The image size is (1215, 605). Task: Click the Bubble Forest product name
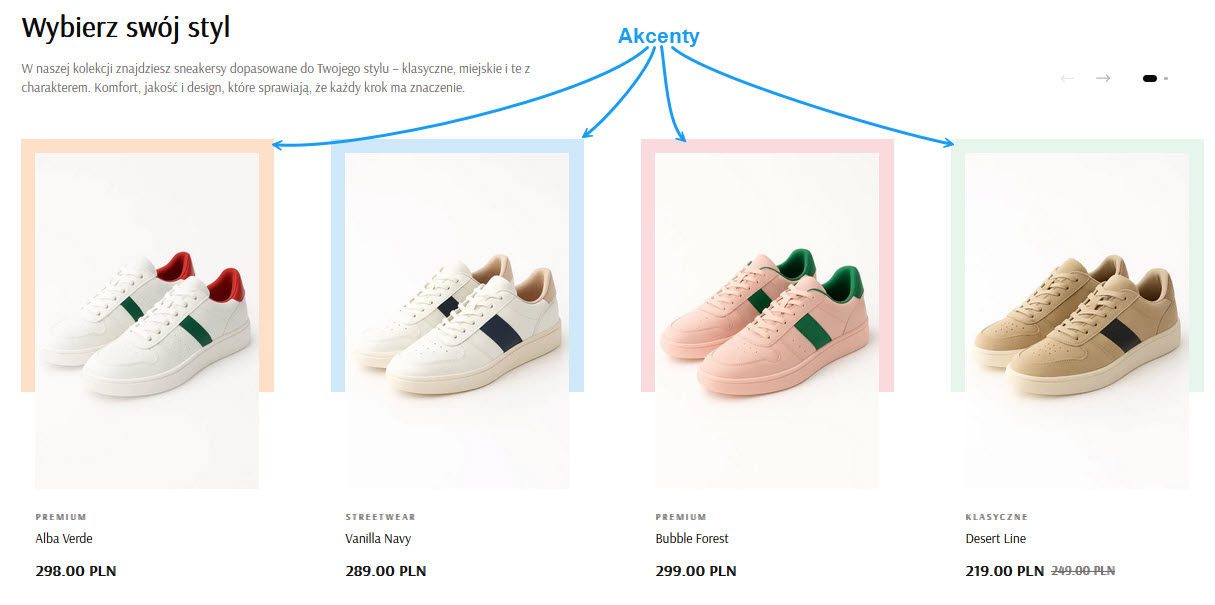(x=692, y=539)
